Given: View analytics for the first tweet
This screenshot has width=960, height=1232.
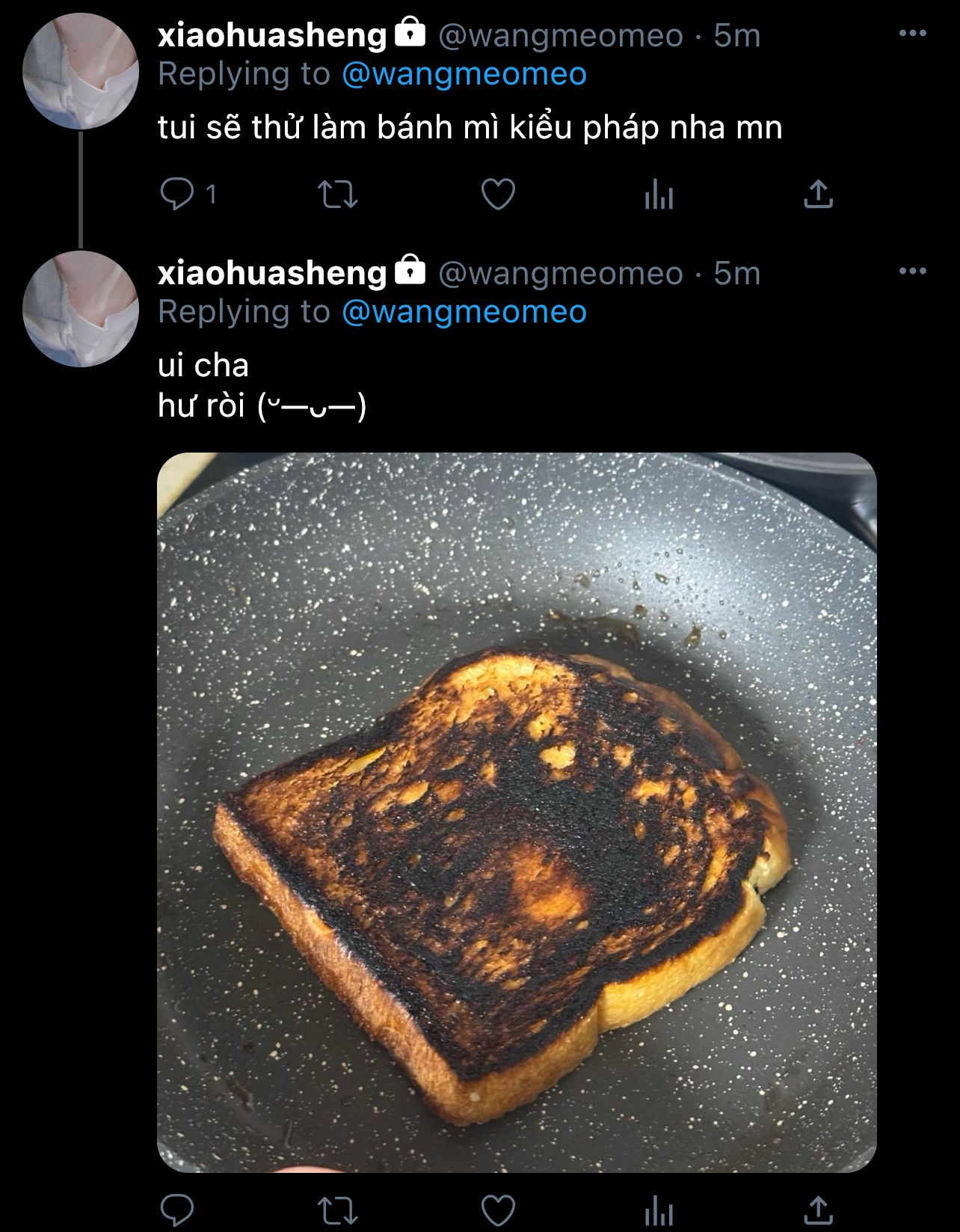Looking at the screenshot, I should click(659, 195).
